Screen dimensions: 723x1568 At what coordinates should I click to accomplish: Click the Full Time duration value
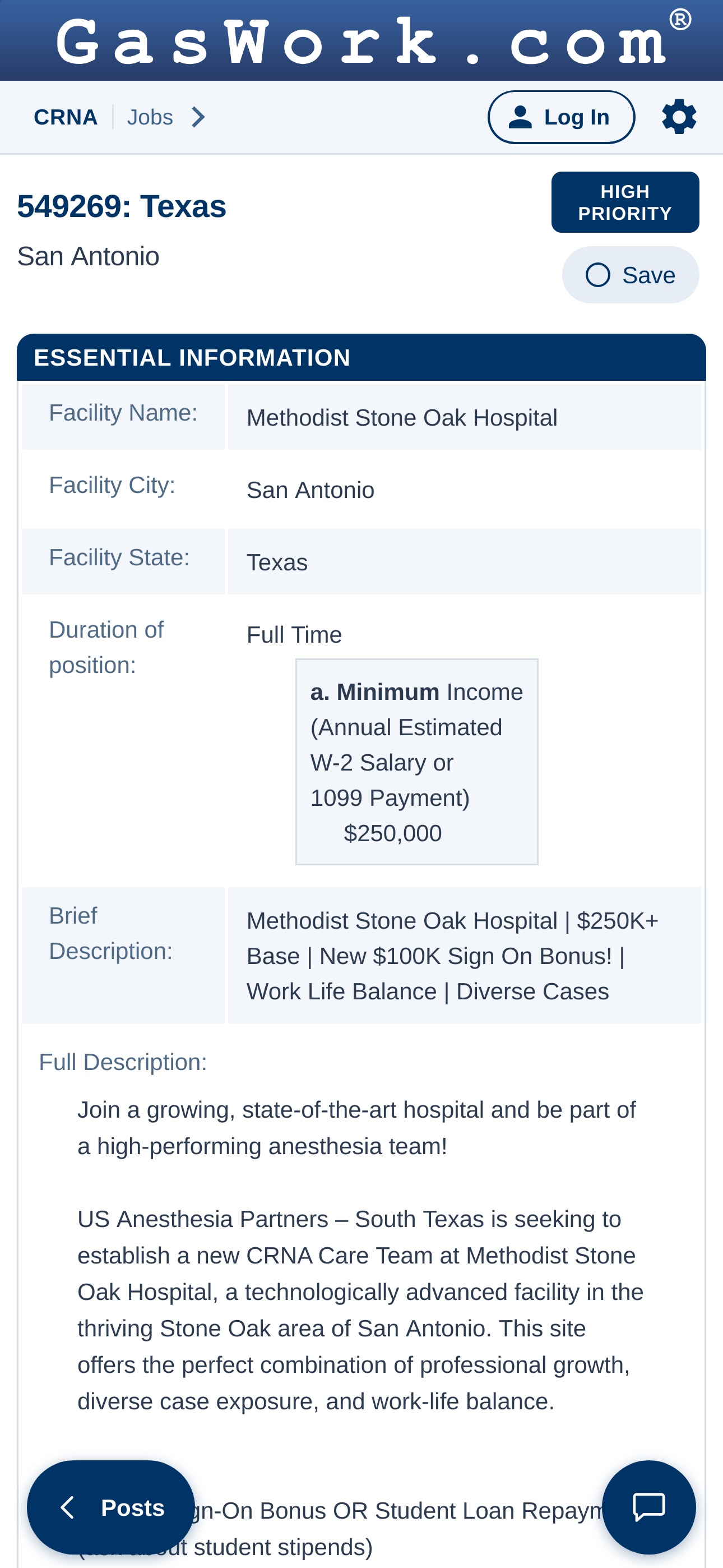[294, 635]
